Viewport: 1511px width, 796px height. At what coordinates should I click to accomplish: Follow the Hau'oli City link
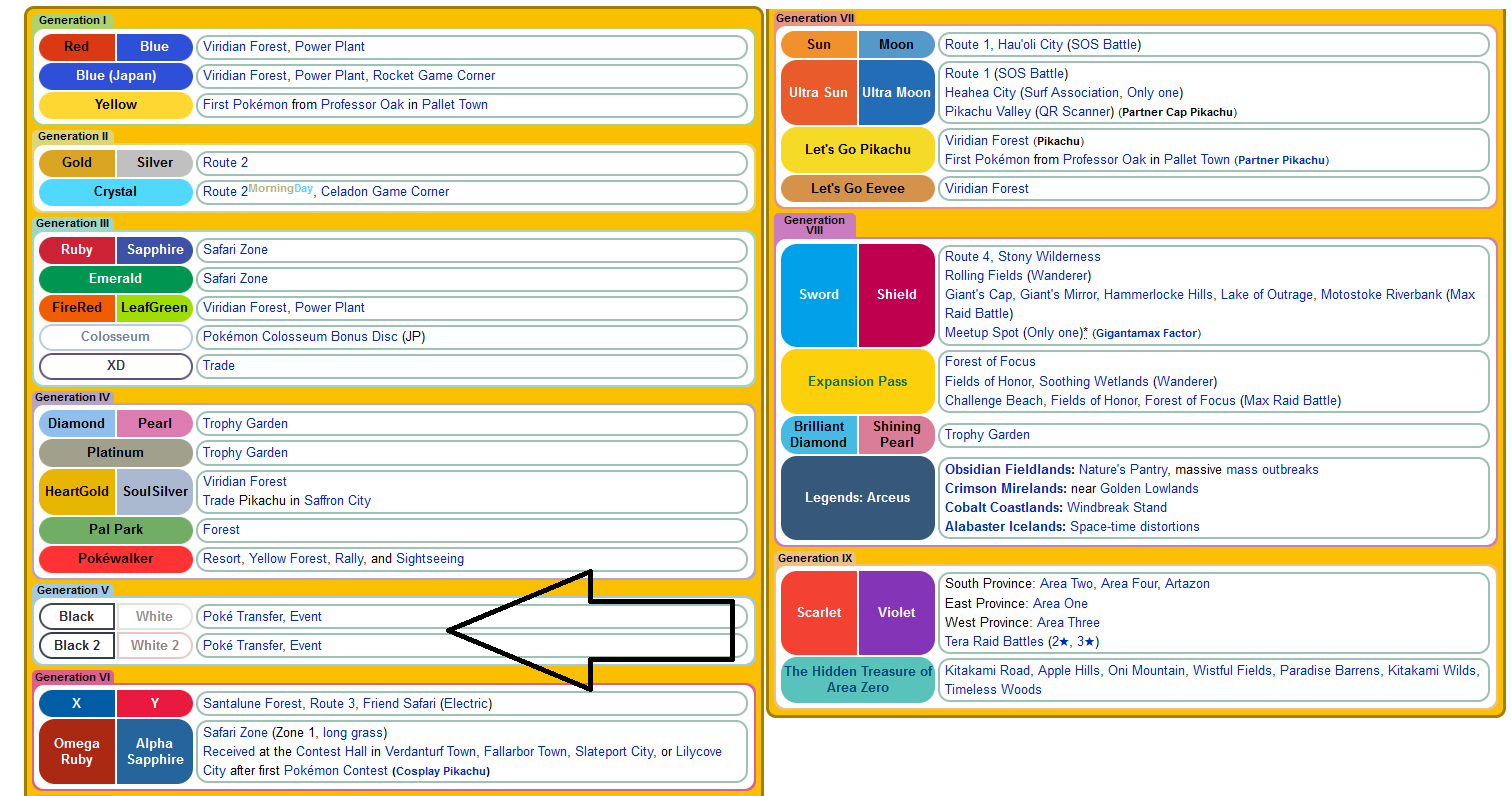1030,45
